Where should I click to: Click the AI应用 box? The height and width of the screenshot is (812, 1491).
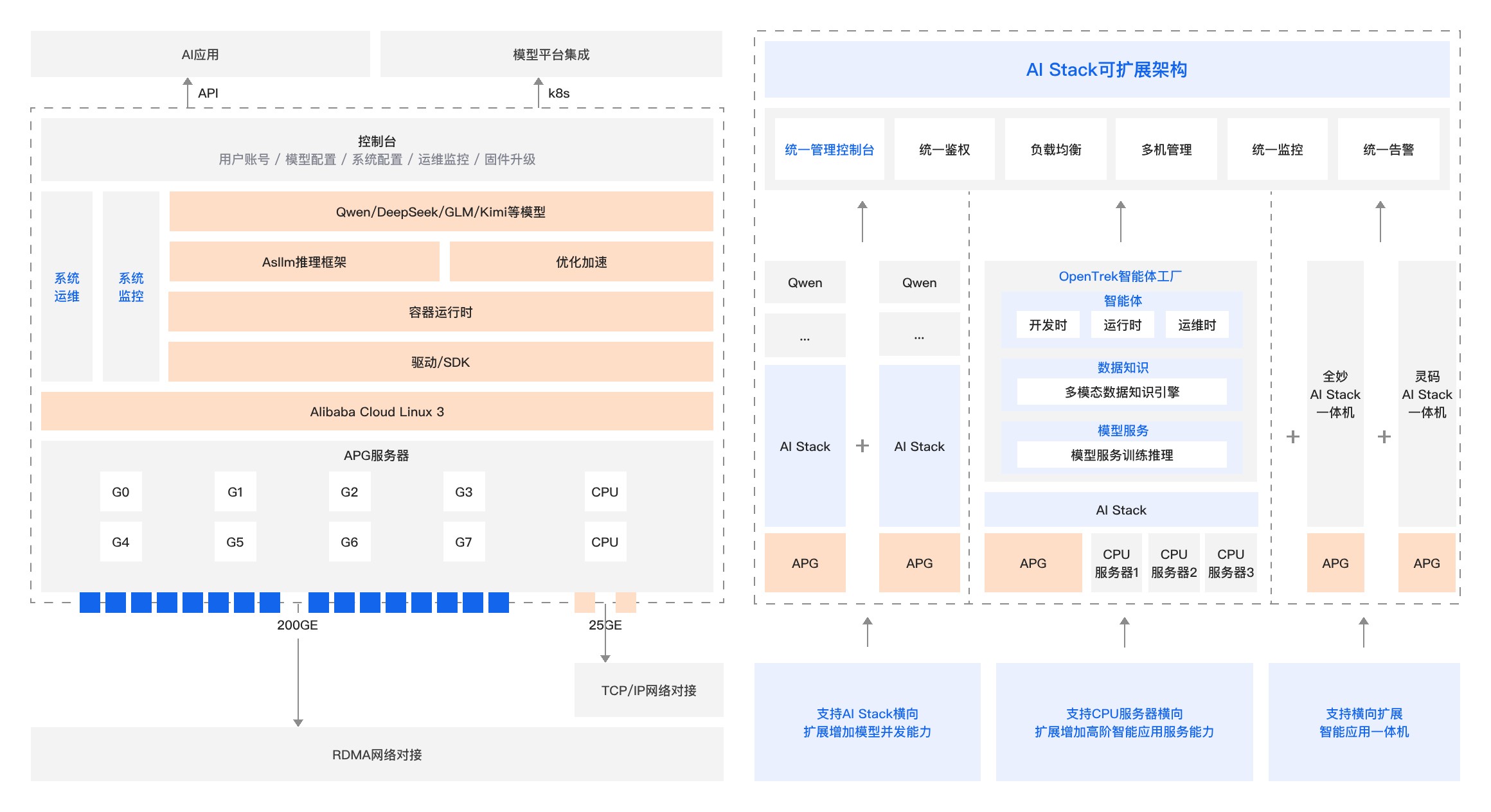tap(200, 54)
